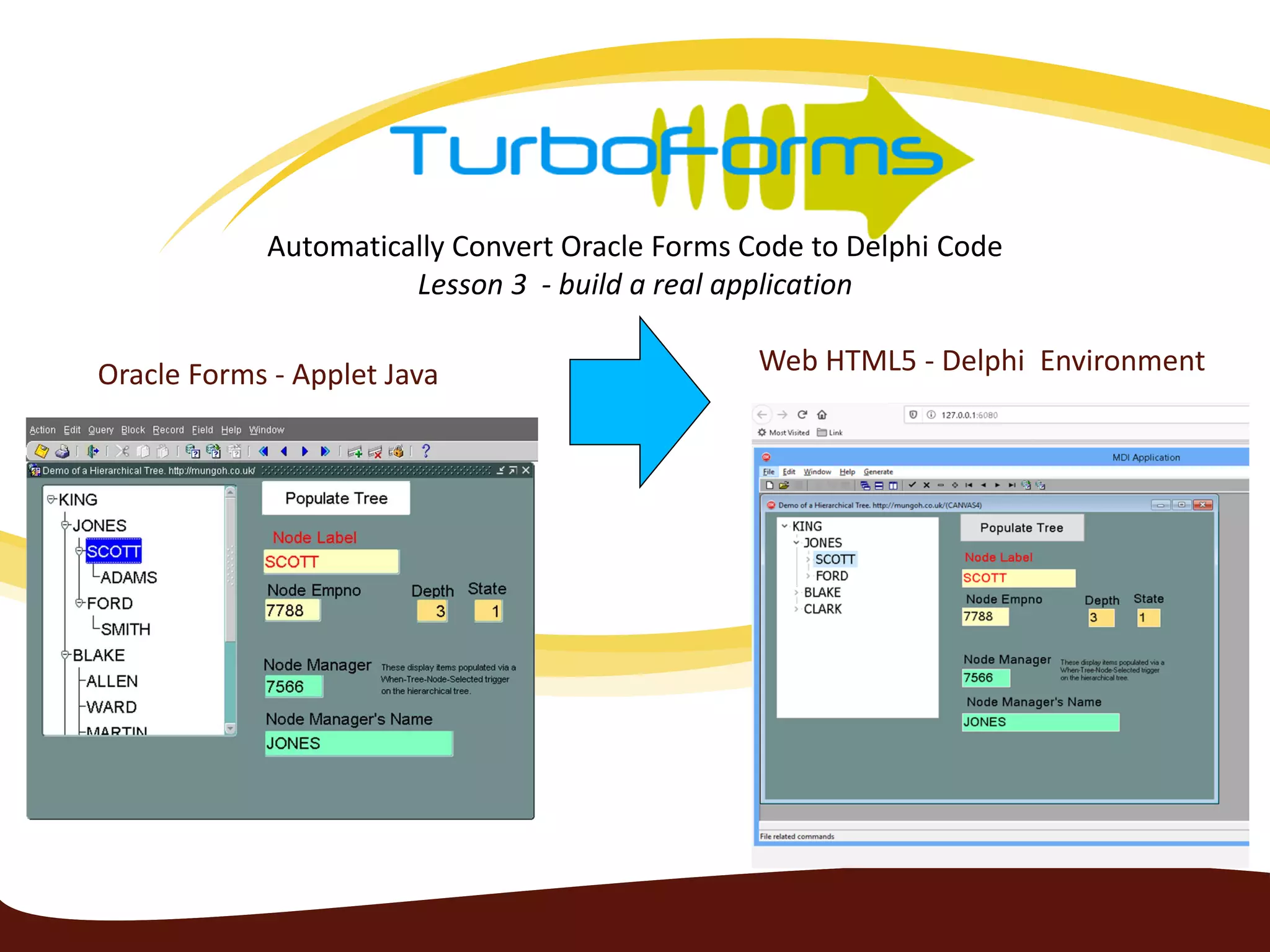Viewport: 1270px width, 952px height.
Task: Click the Cancel Query icon in Oracle Forms toolbar
Action: point(234,451)
